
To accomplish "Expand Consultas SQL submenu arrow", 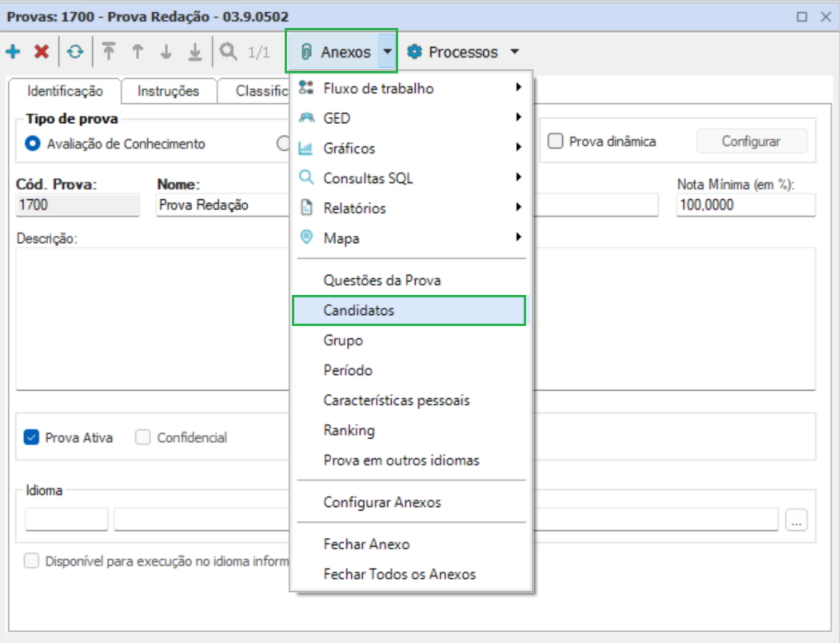I will (x=518, y=177).
